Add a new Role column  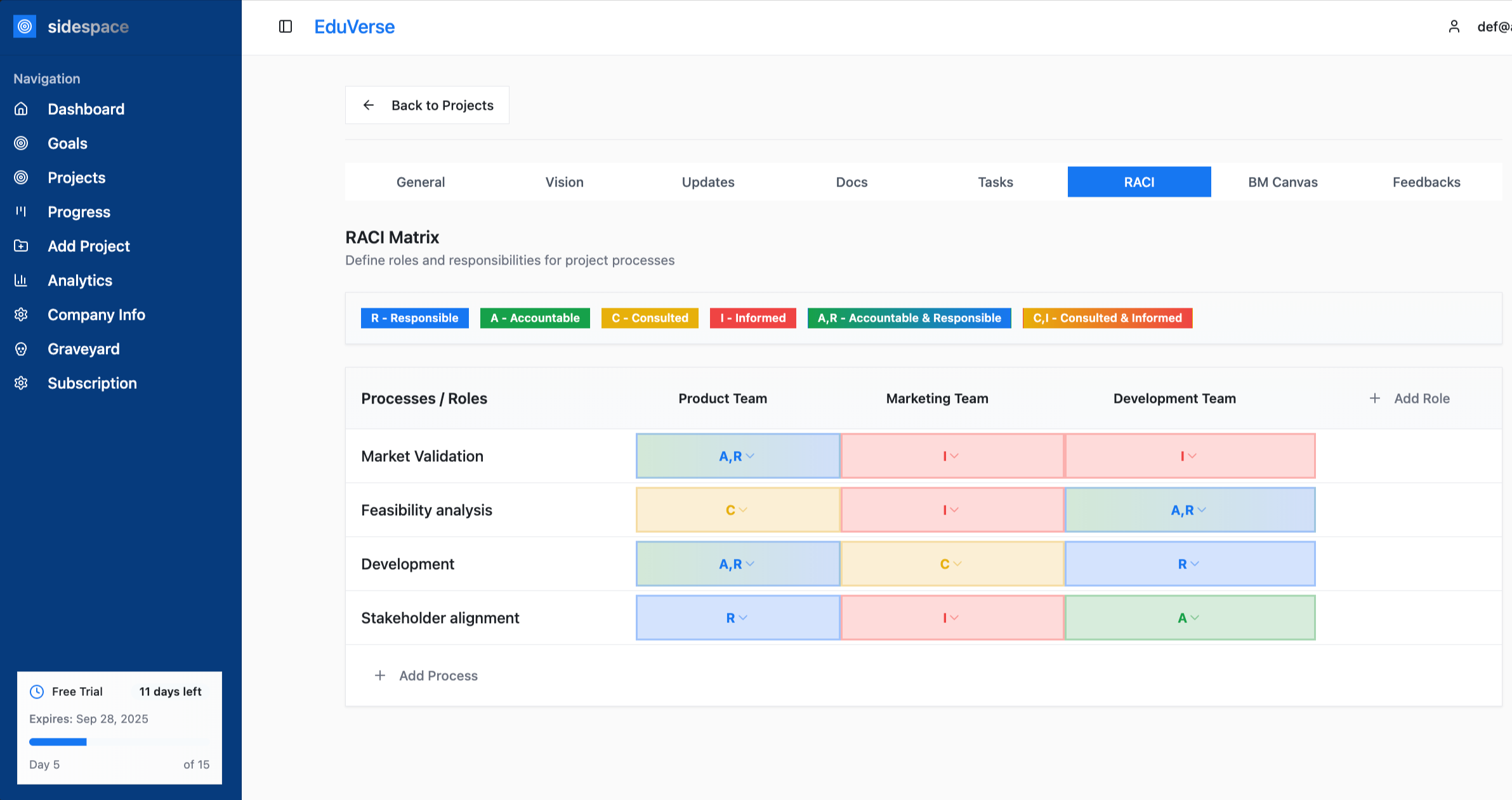tap(1410, 398)
